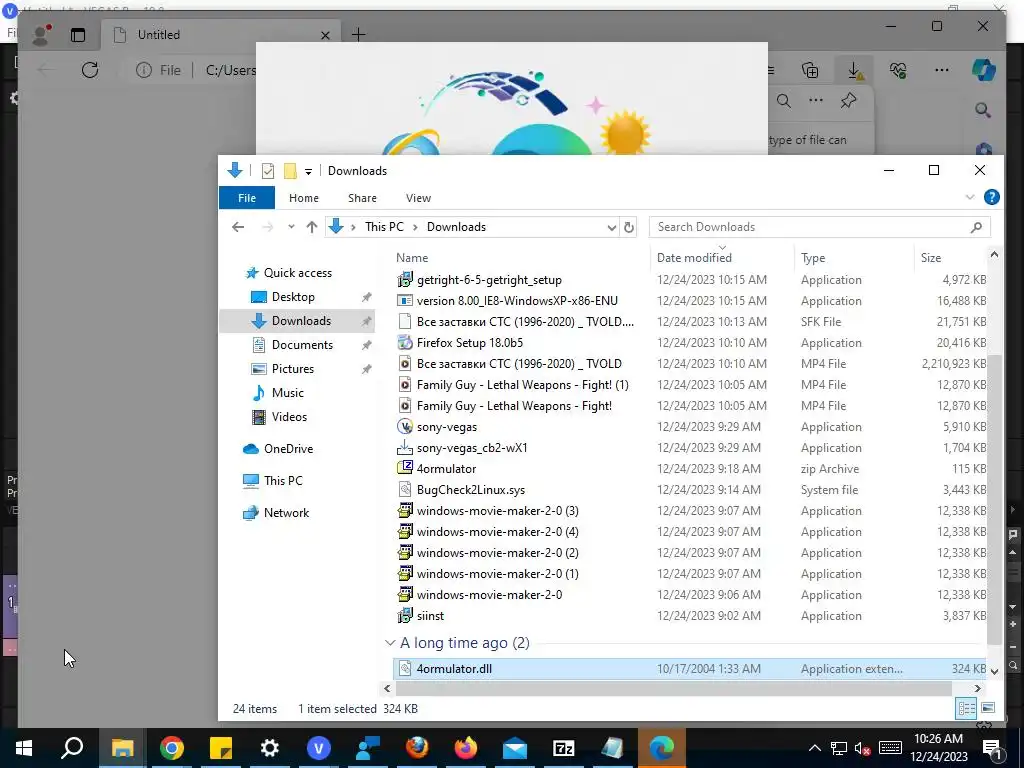Open Edge profile icon
The image size is (1024, 768).
click(41, 35)
